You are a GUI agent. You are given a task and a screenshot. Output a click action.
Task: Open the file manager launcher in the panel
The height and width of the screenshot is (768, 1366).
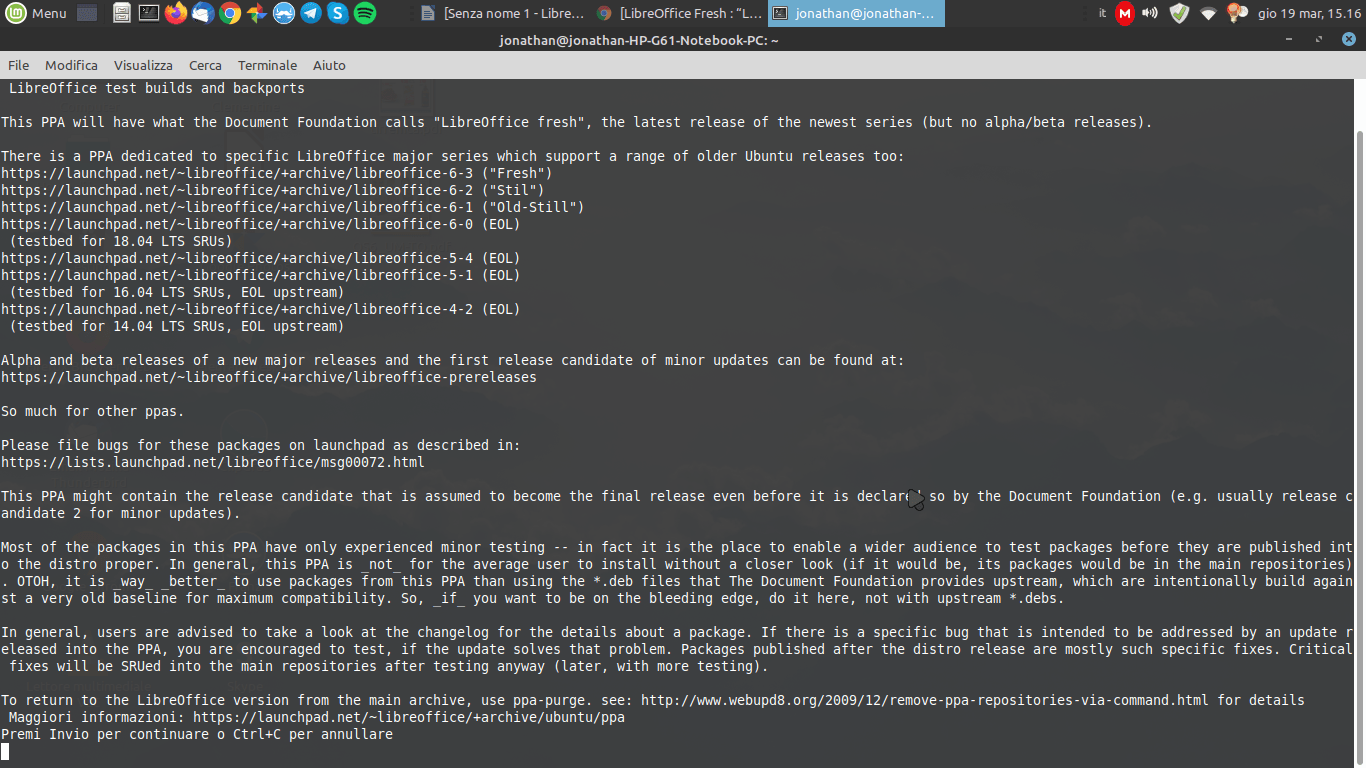pos(121,13)
